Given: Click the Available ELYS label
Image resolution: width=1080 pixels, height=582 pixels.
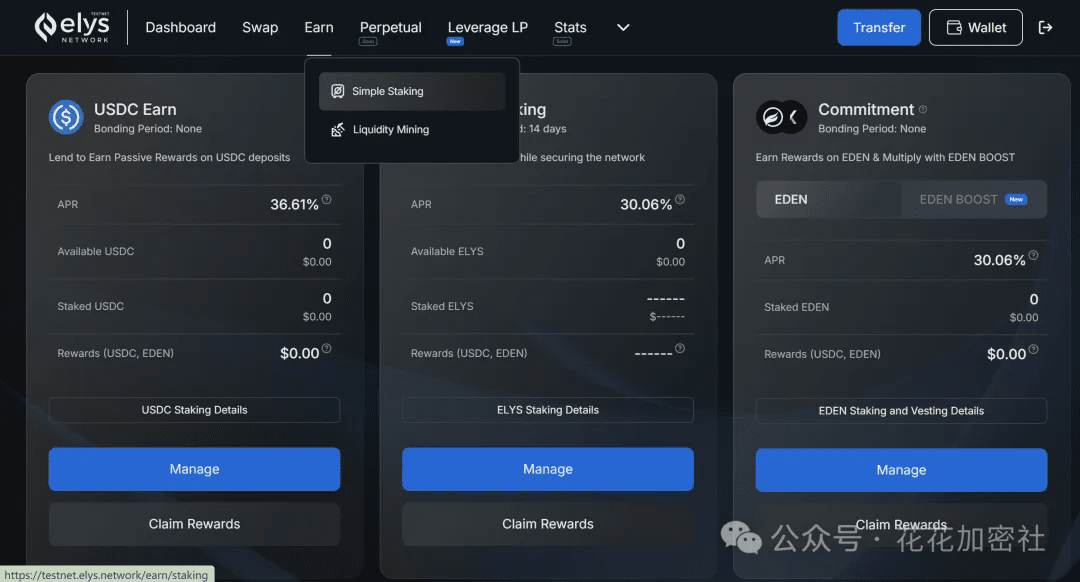Looking at the screenshot, I should tap(447, 251).
